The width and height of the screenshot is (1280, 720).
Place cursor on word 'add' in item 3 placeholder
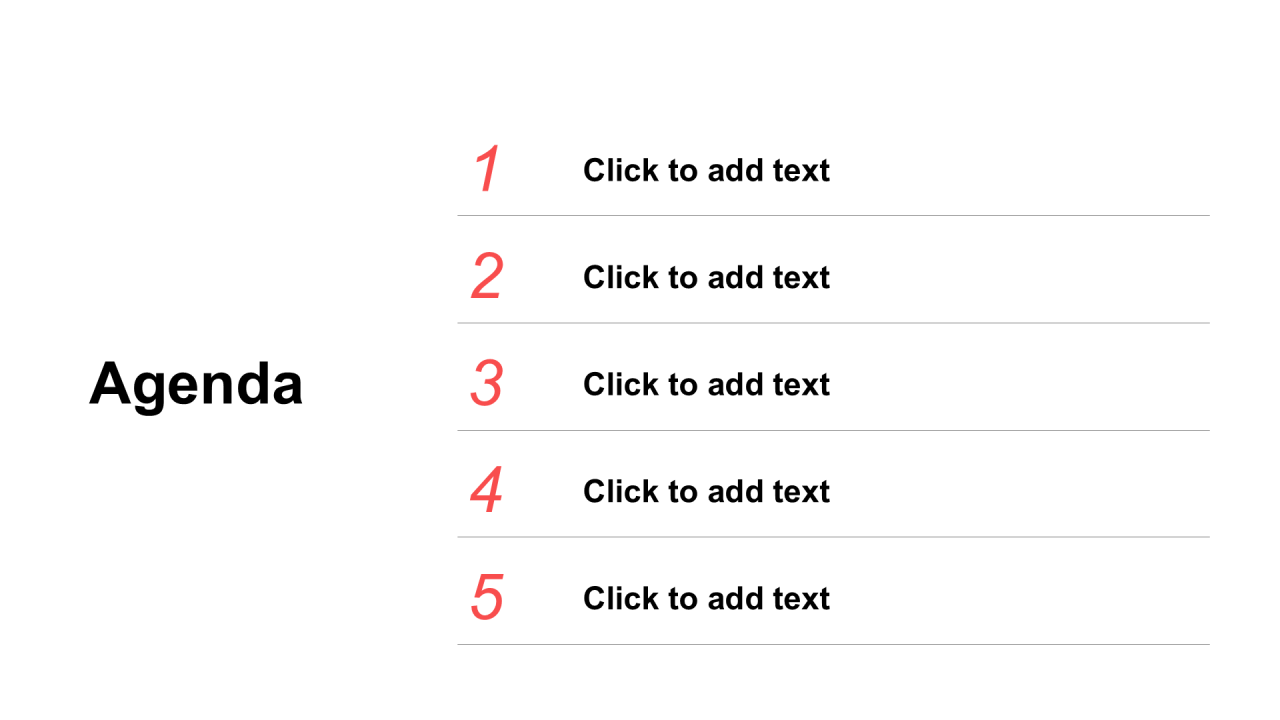[x=735, y=384]
